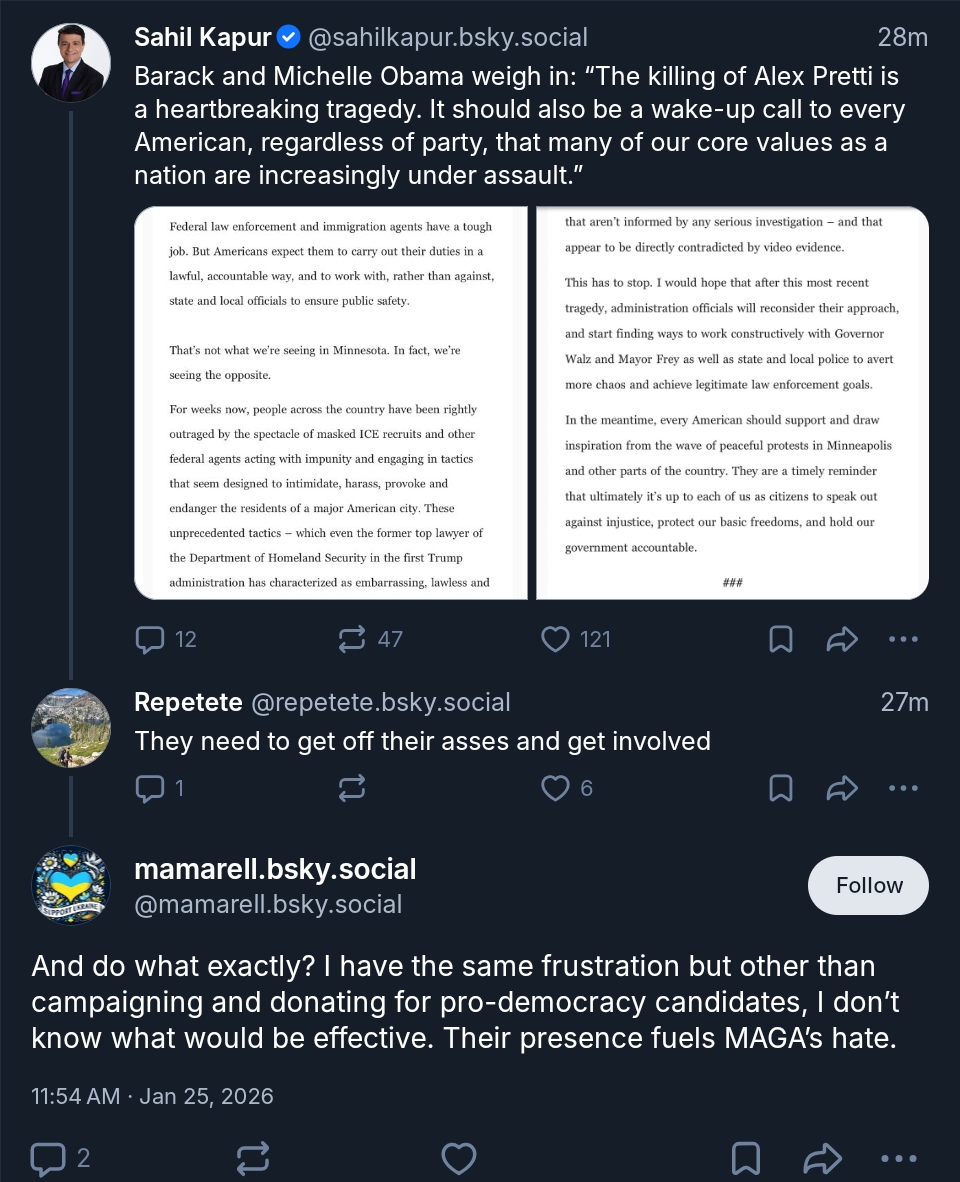Share Sahil Kapur's post

(x=842, y=639)
